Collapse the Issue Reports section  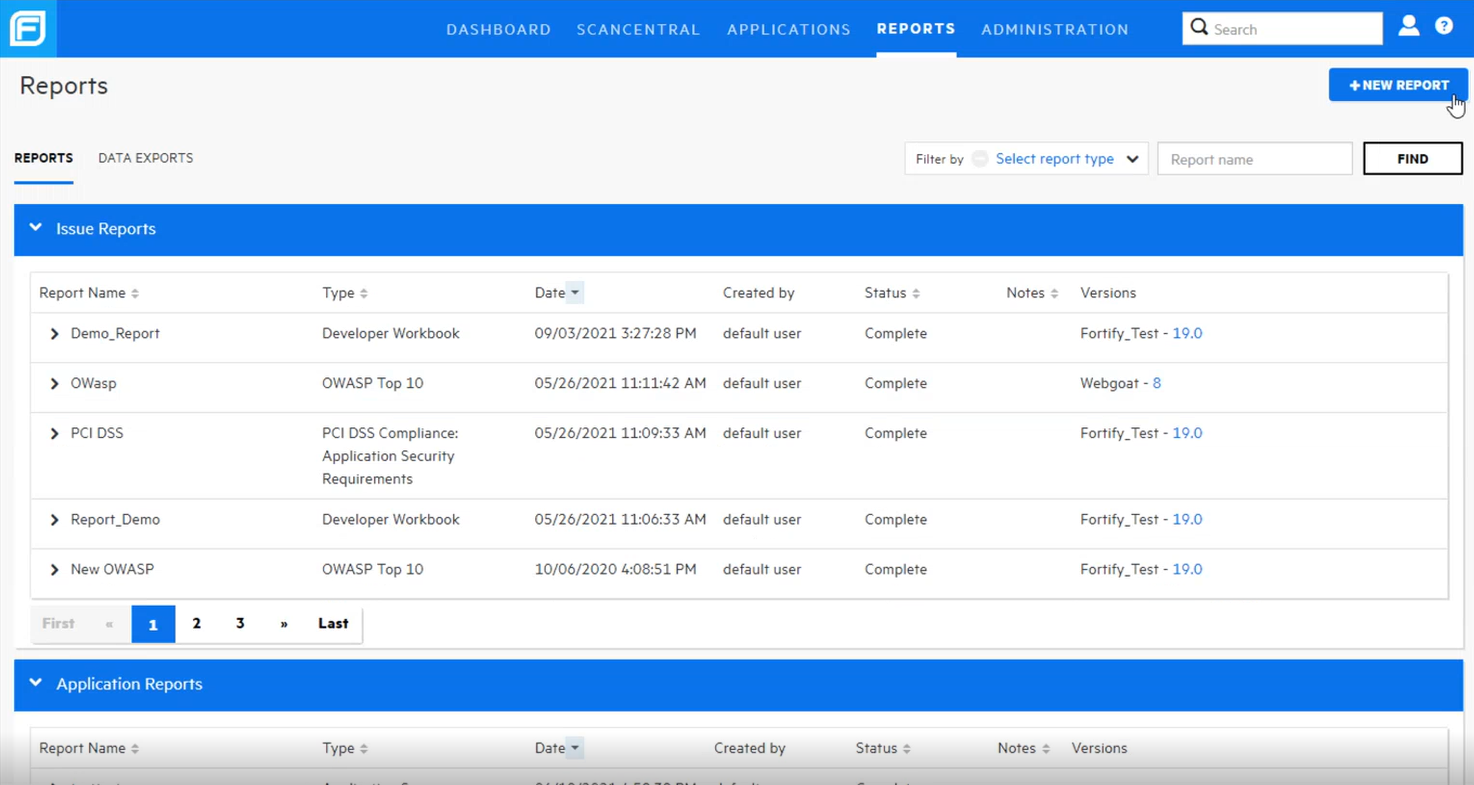point(36,228)
